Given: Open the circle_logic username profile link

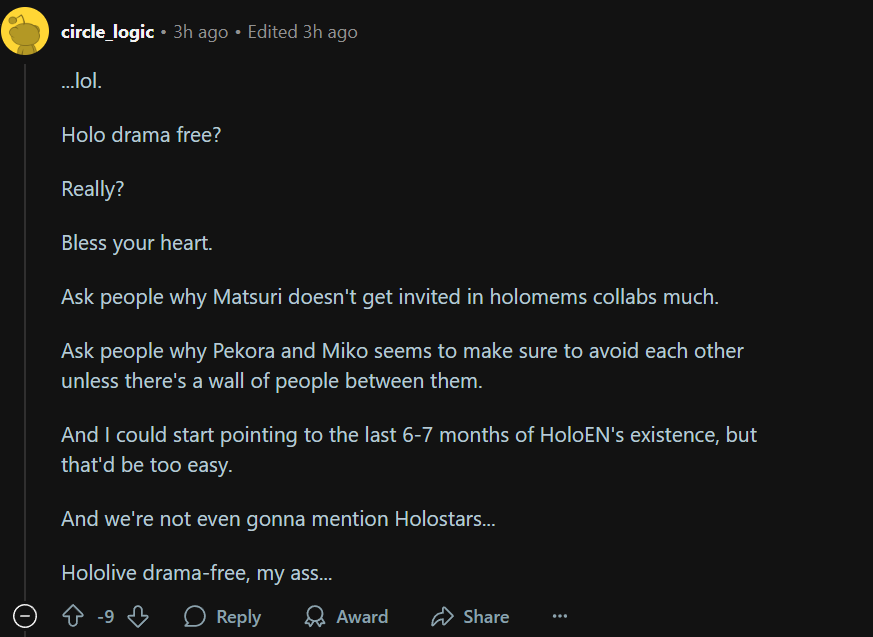Looking at the screenshot, I should [107, 32].
